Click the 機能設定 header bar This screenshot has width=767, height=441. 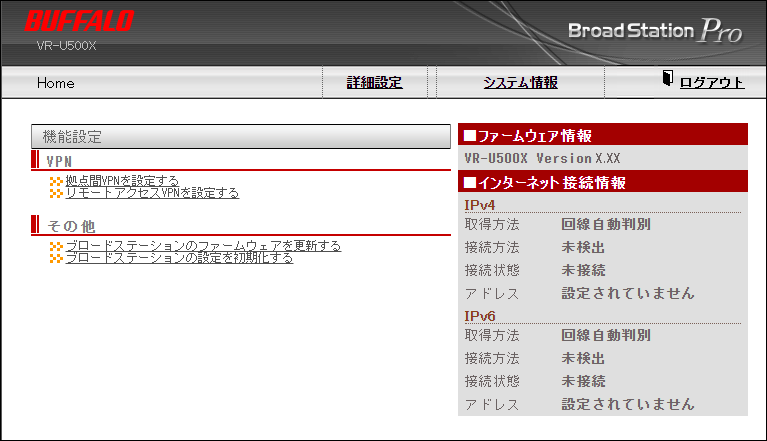point(241,136)
